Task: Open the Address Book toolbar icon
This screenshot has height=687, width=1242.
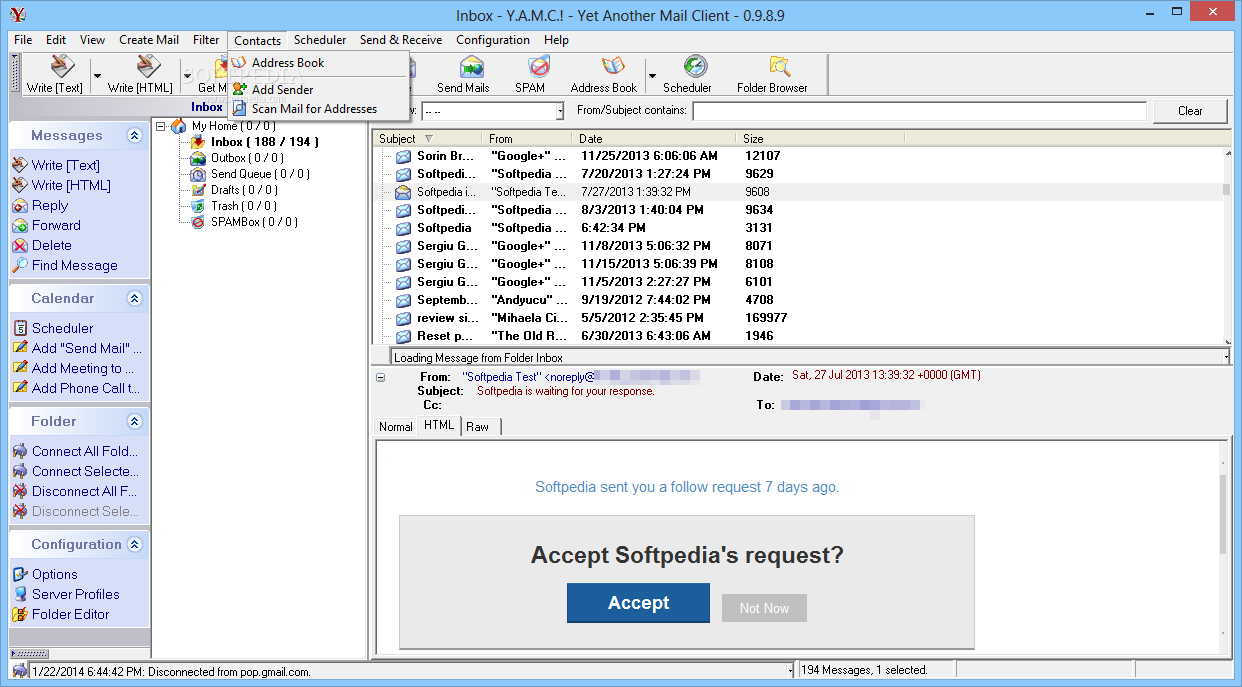Action: point(613,67)
